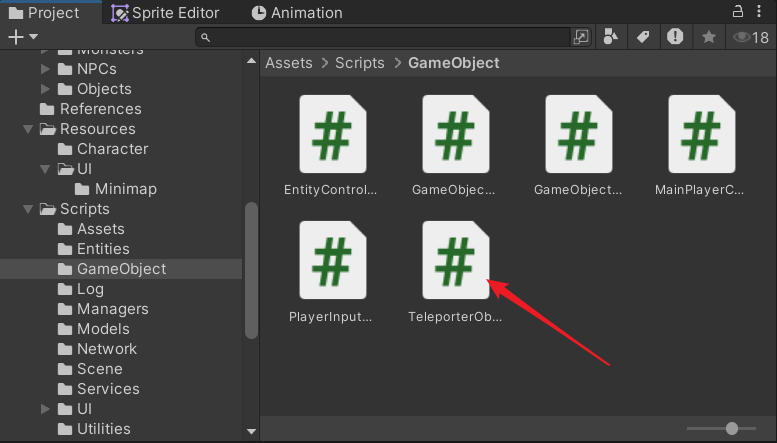This screenshot has width=777, height=443.
Task: Show console errors via the exclamation icon
Action: click(676, 37)
